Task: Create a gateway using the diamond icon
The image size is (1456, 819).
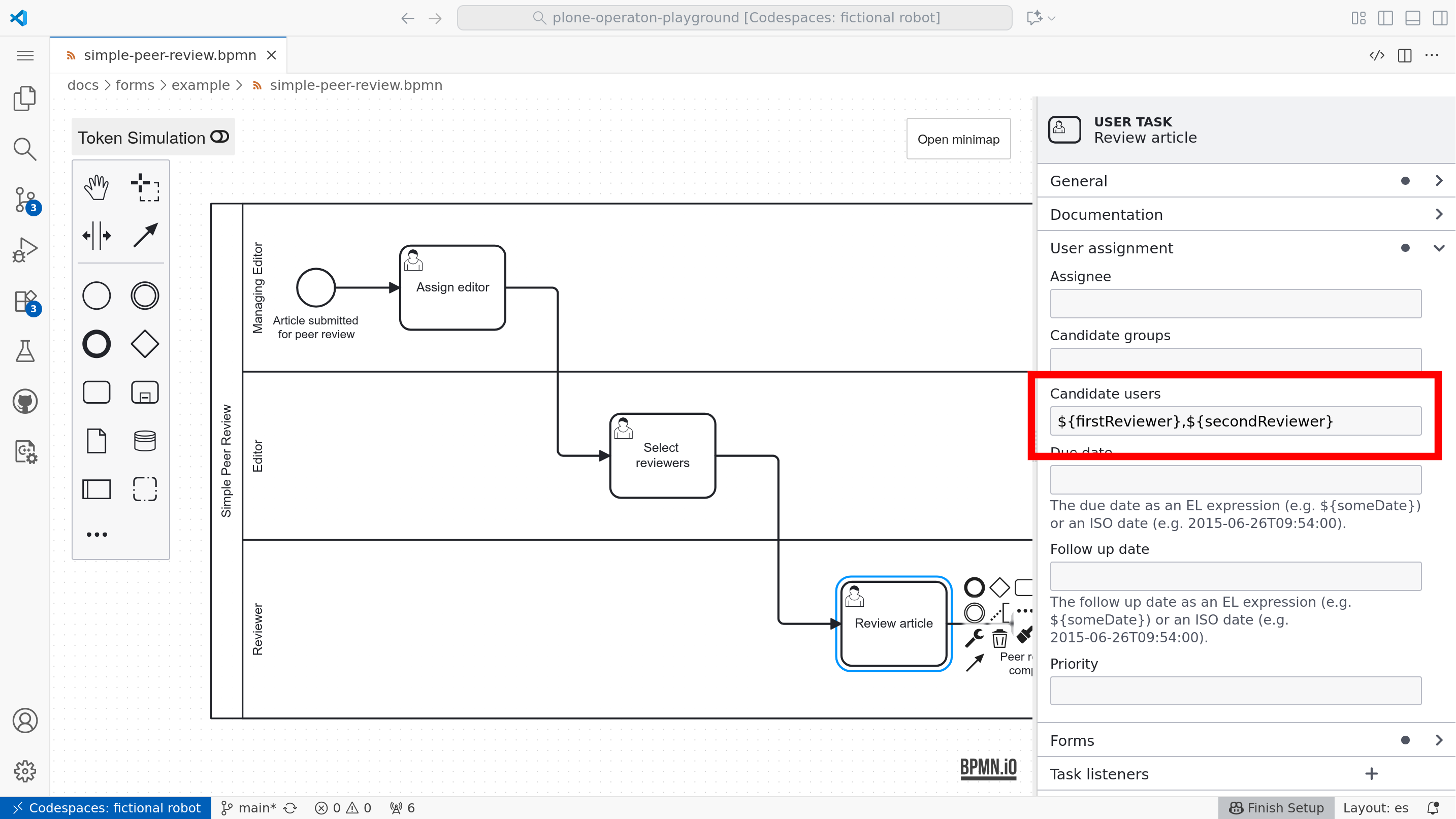Action: pyautogui.click(x=145, y=343)
